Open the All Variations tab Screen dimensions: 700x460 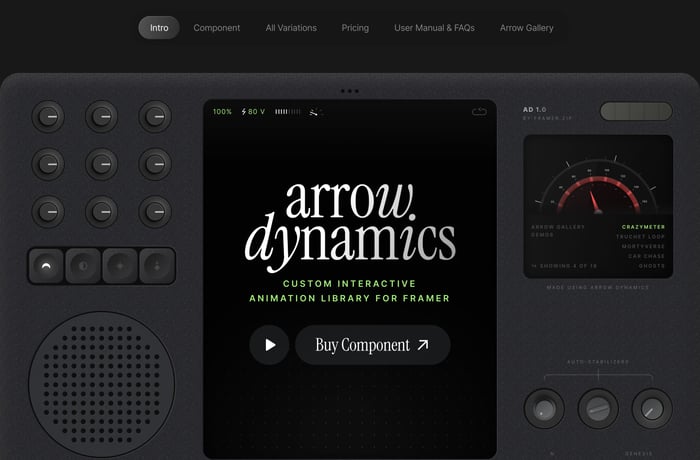pyautogui.click(x=291, y=28)
